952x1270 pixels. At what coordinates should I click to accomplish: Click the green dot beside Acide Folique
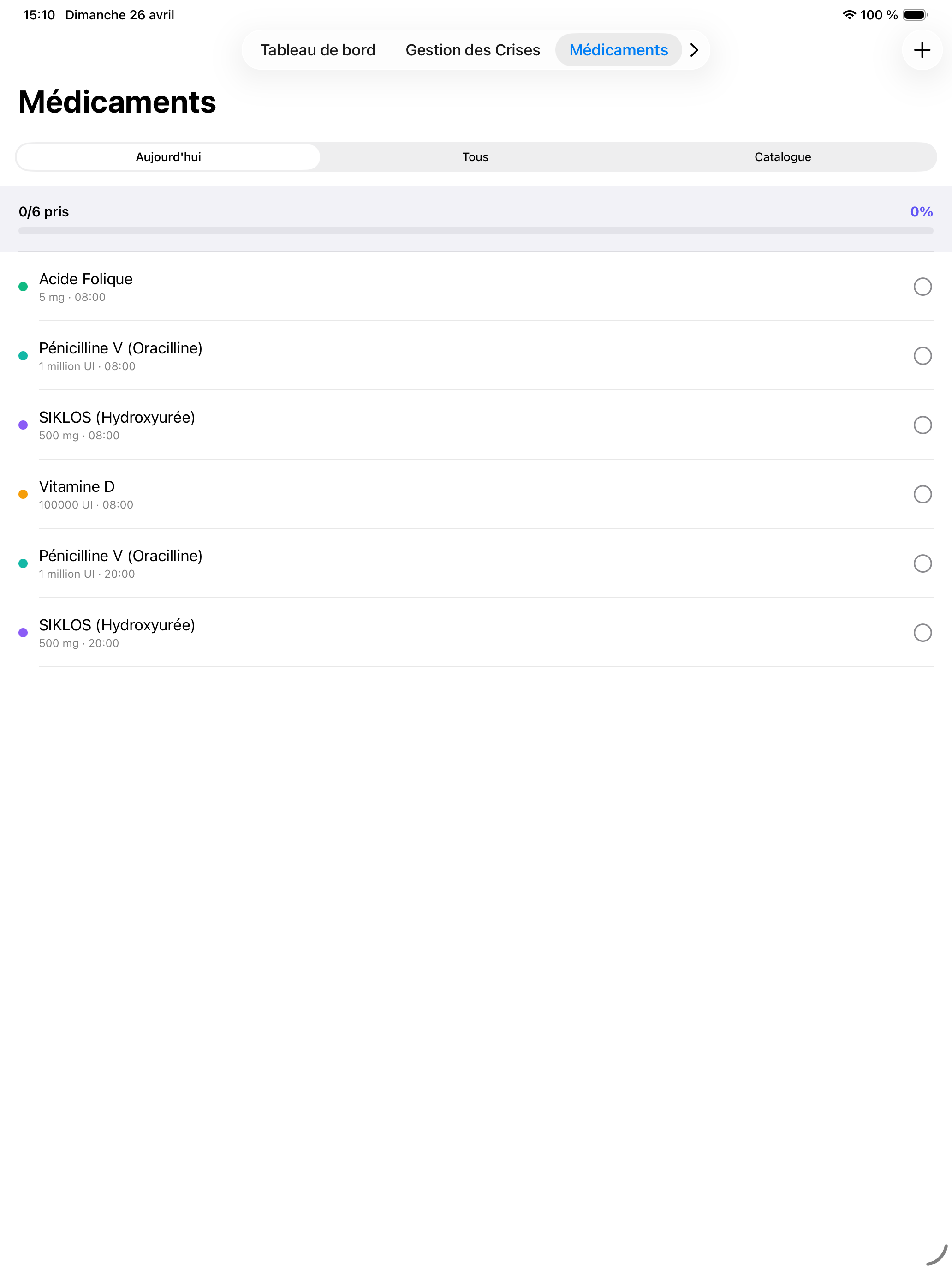coord(23,287)
